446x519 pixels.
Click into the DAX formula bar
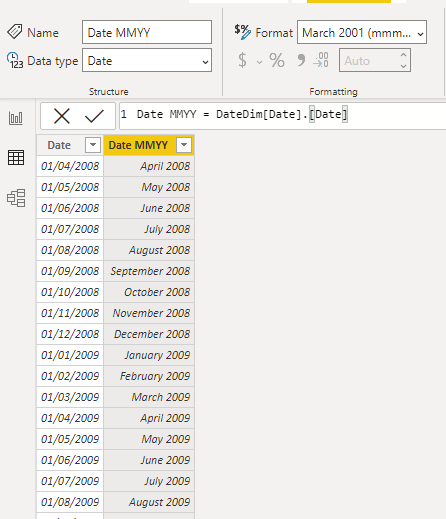point(283,115)
